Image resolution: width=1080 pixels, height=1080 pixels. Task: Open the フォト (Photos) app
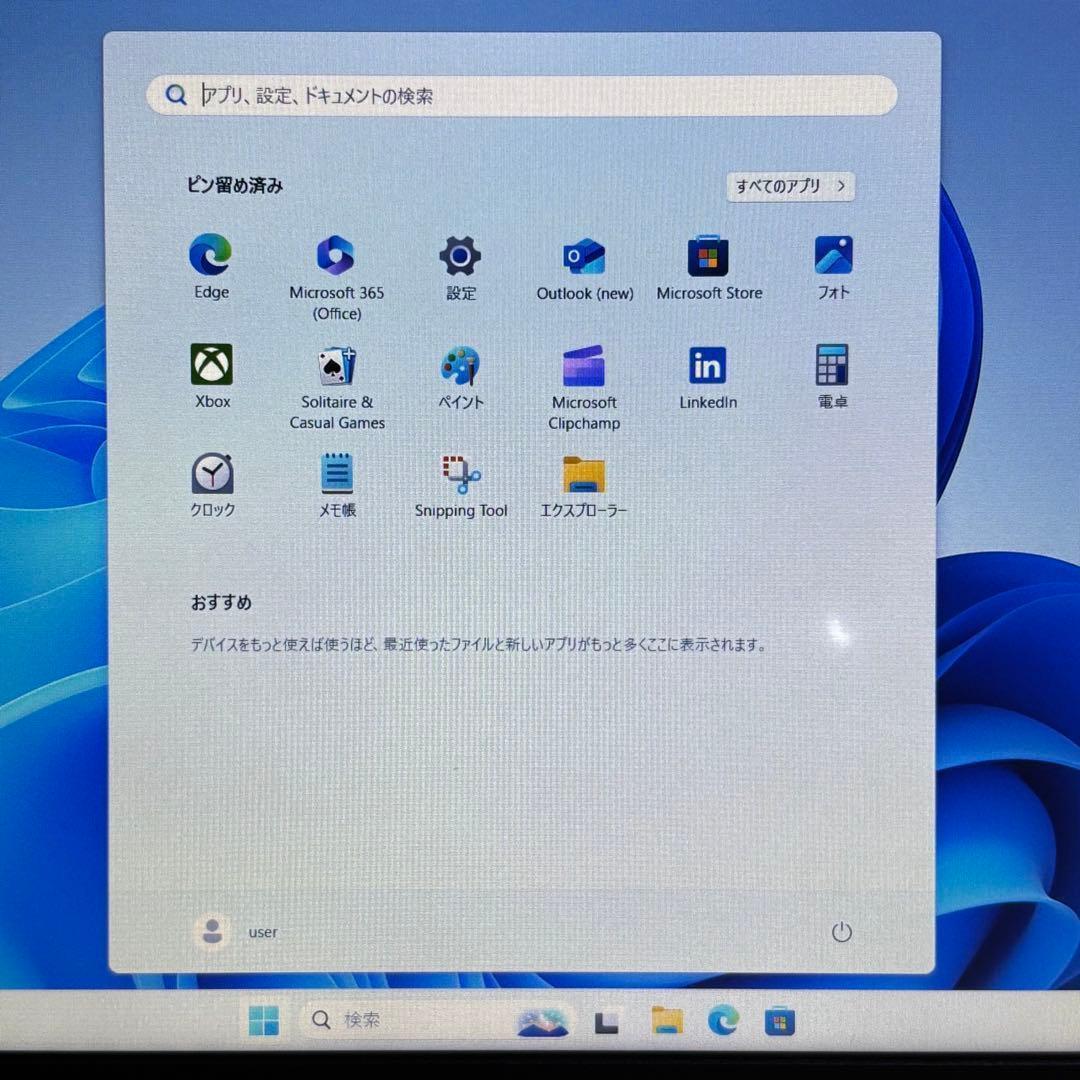[833, 255]
